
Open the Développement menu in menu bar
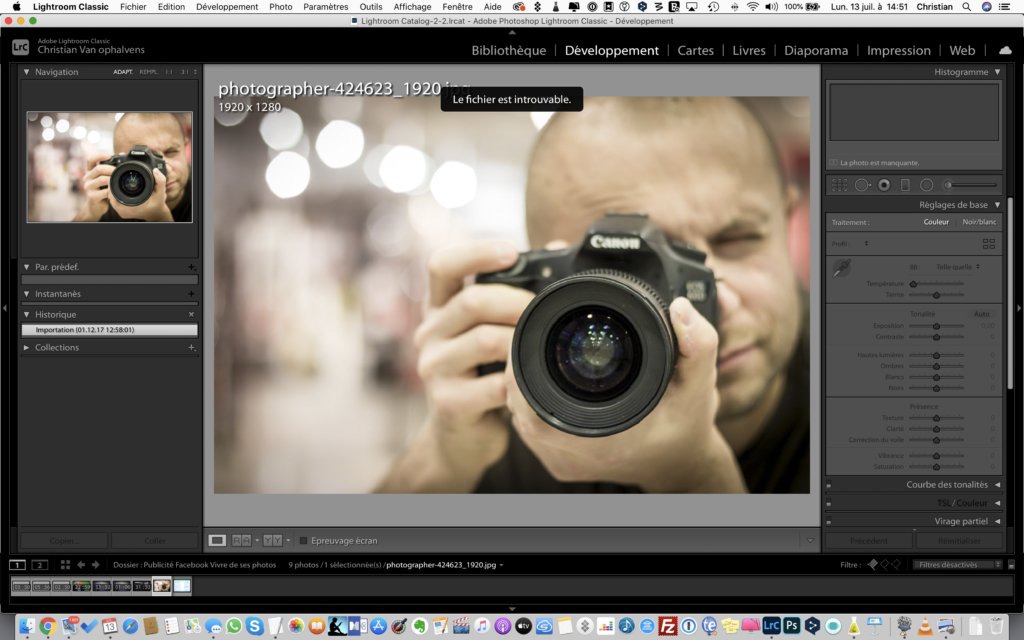[227, 7]
